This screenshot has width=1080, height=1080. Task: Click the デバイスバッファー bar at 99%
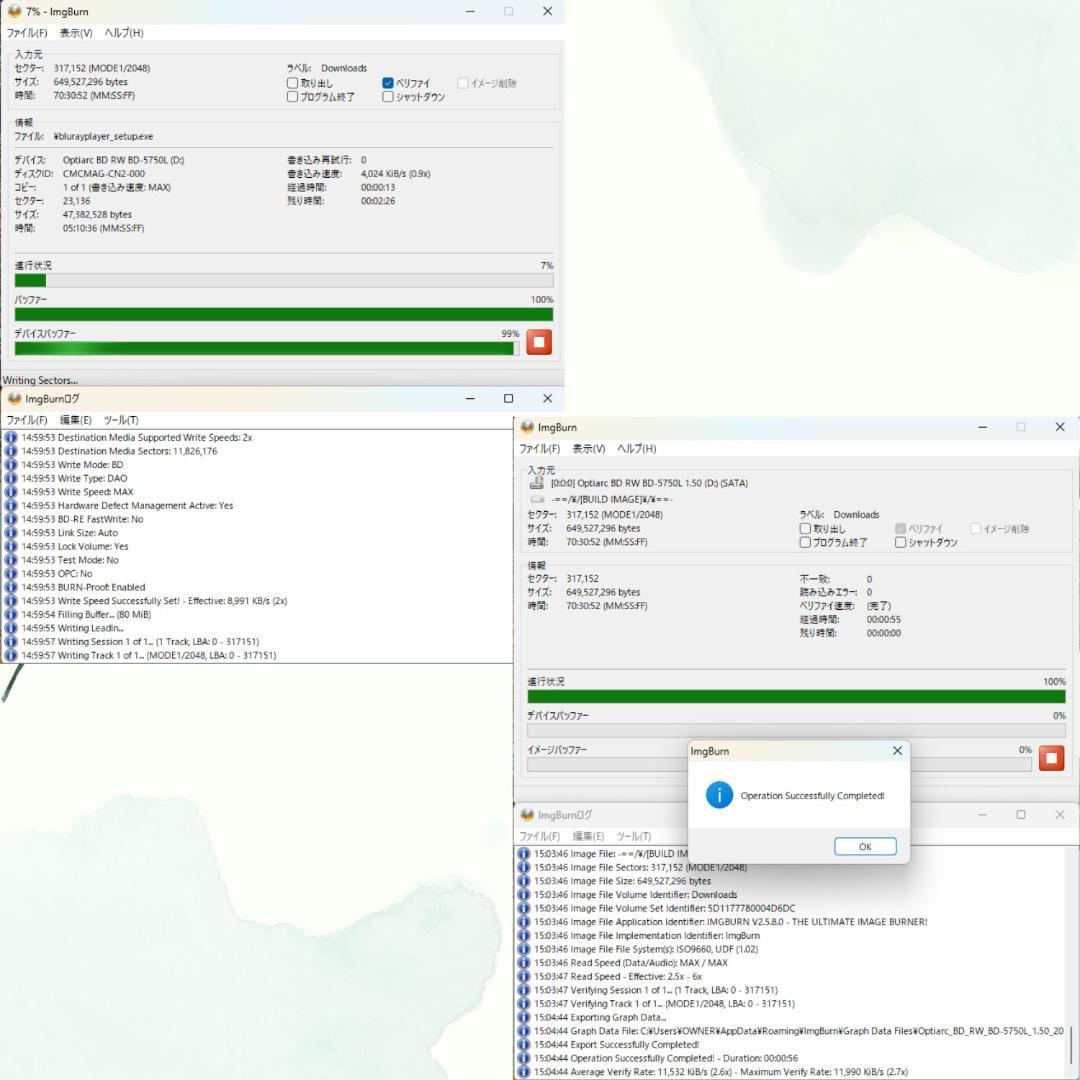click(x=267, y=349)
